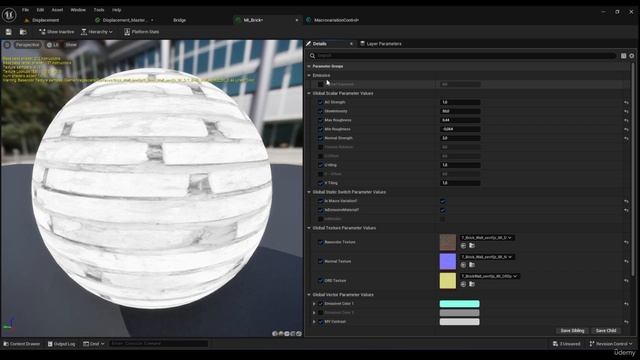Screen dimensions: 640x360
Task: Switch to the Layer Parameters tab
Action: (380, 44)
